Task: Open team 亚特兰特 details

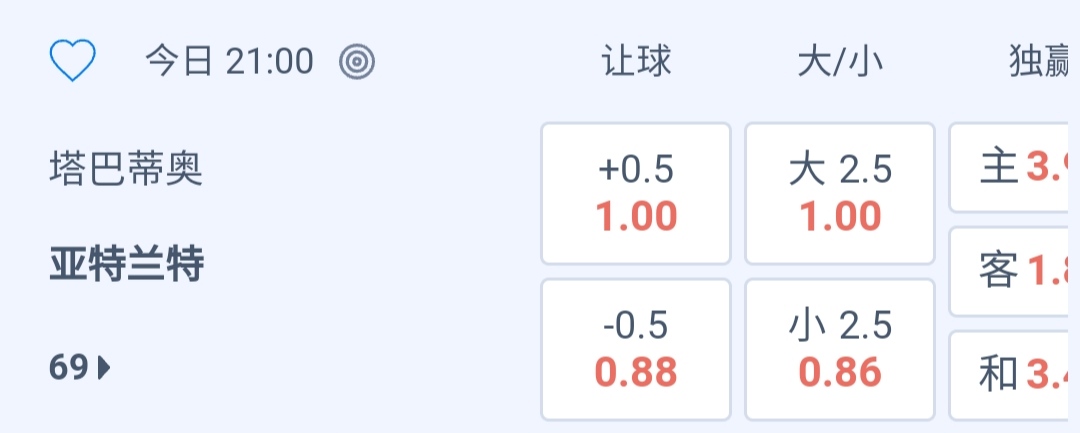Action: click(126, 266)
